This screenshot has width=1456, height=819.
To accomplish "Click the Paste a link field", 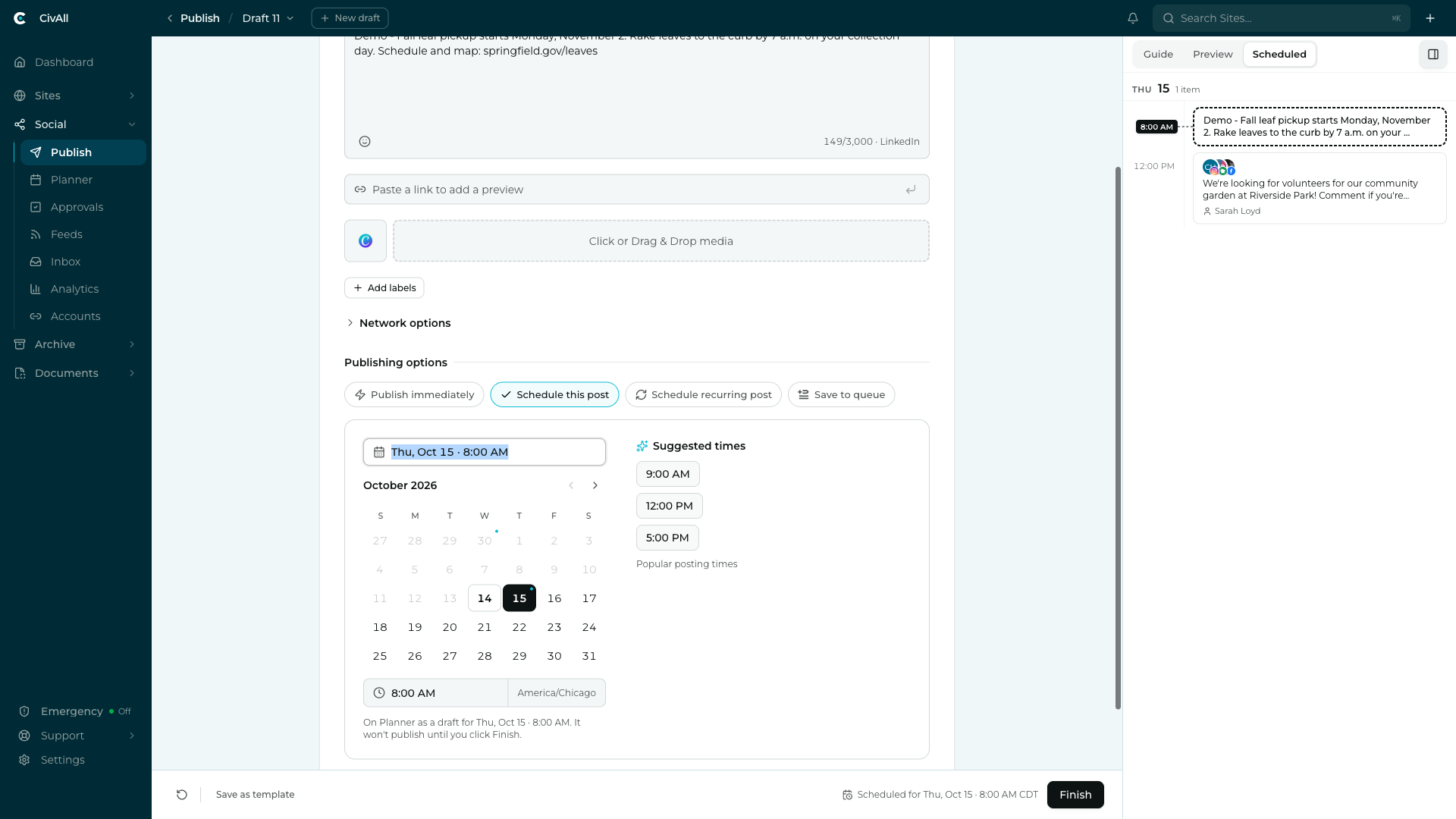I will (637, 190).
